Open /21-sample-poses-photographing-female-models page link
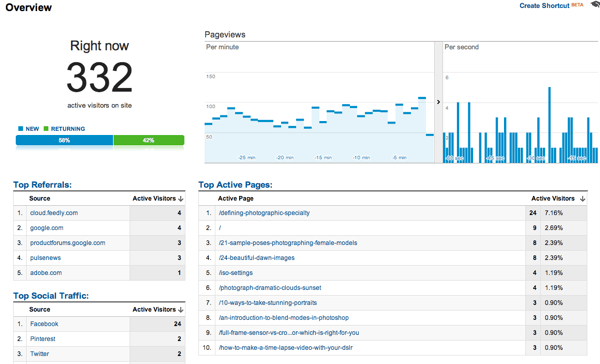 (x=288, y=243)
